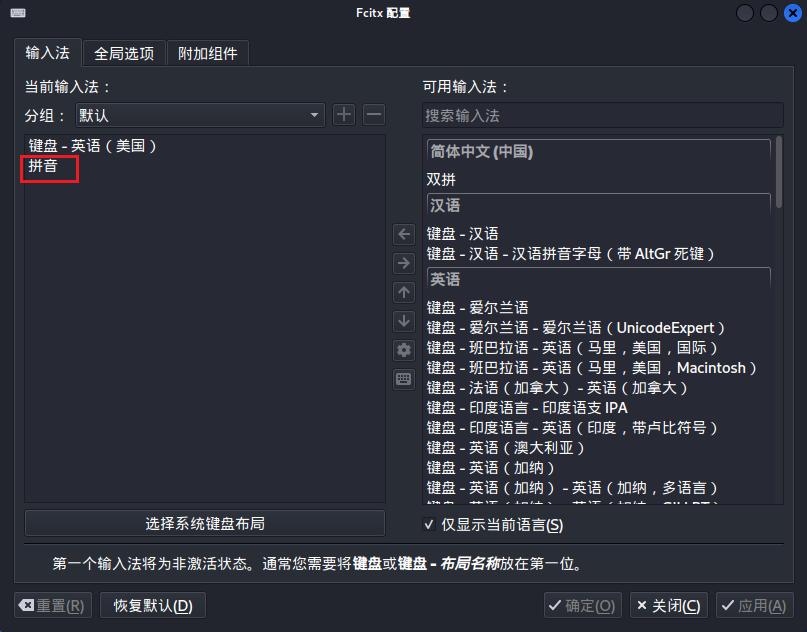
Task: Select 英语（印度，带卢比符号）entry
Action: (599, 428)
